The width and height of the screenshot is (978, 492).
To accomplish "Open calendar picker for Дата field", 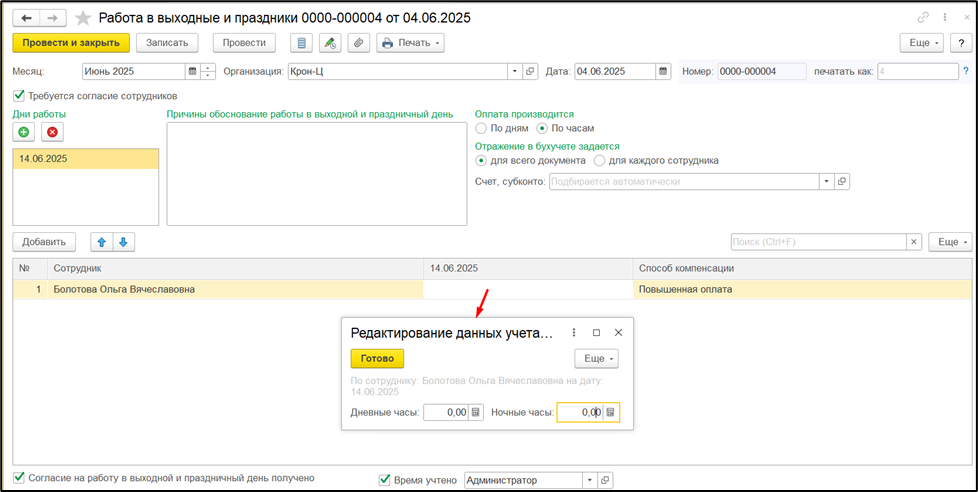I will tap(662, 71).
